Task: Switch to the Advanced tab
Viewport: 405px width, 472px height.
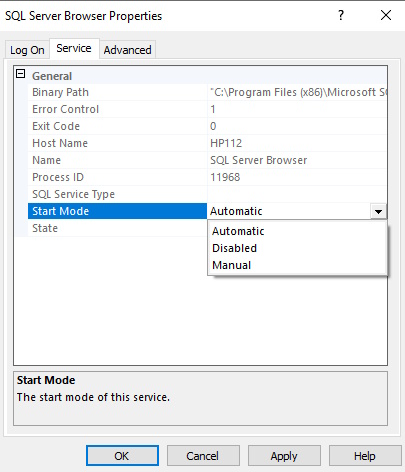Action: pos(127,50)
